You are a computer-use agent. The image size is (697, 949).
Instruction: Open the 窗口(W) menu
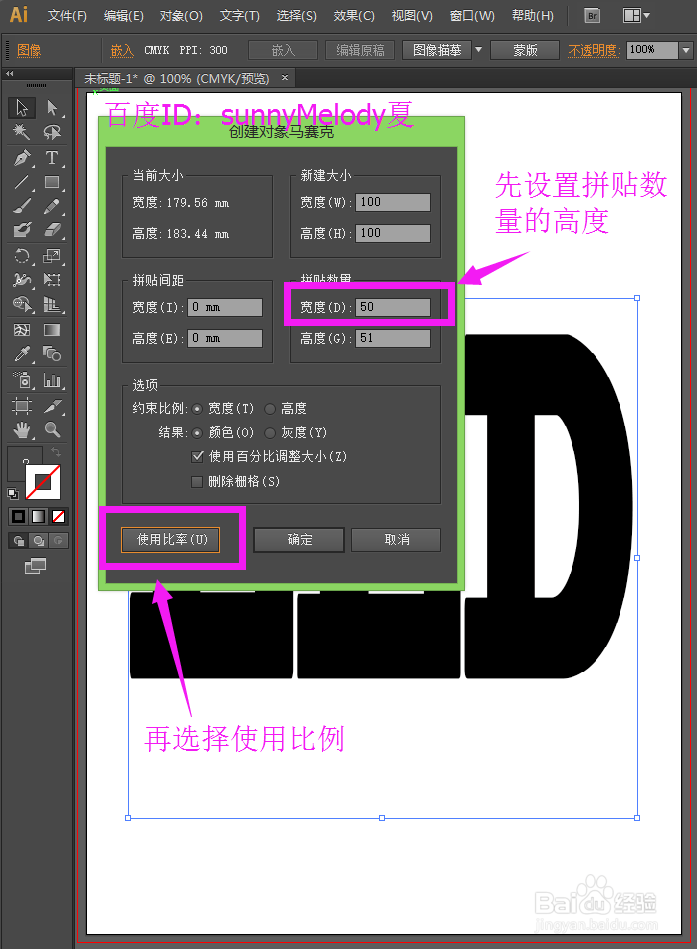472,16
